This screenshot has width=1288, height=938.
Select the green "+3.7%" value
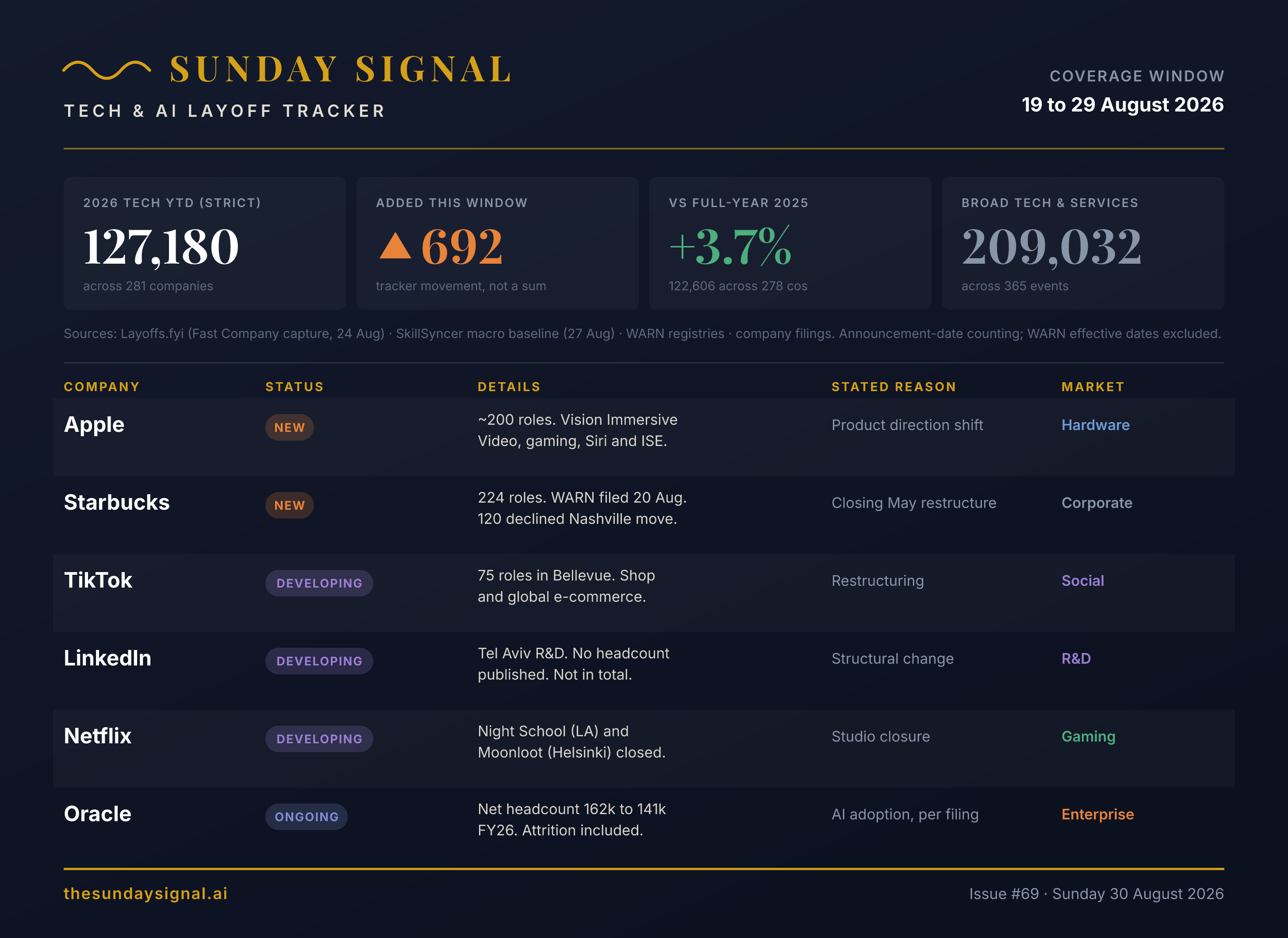pyautogui.click(x=730, y=246)
